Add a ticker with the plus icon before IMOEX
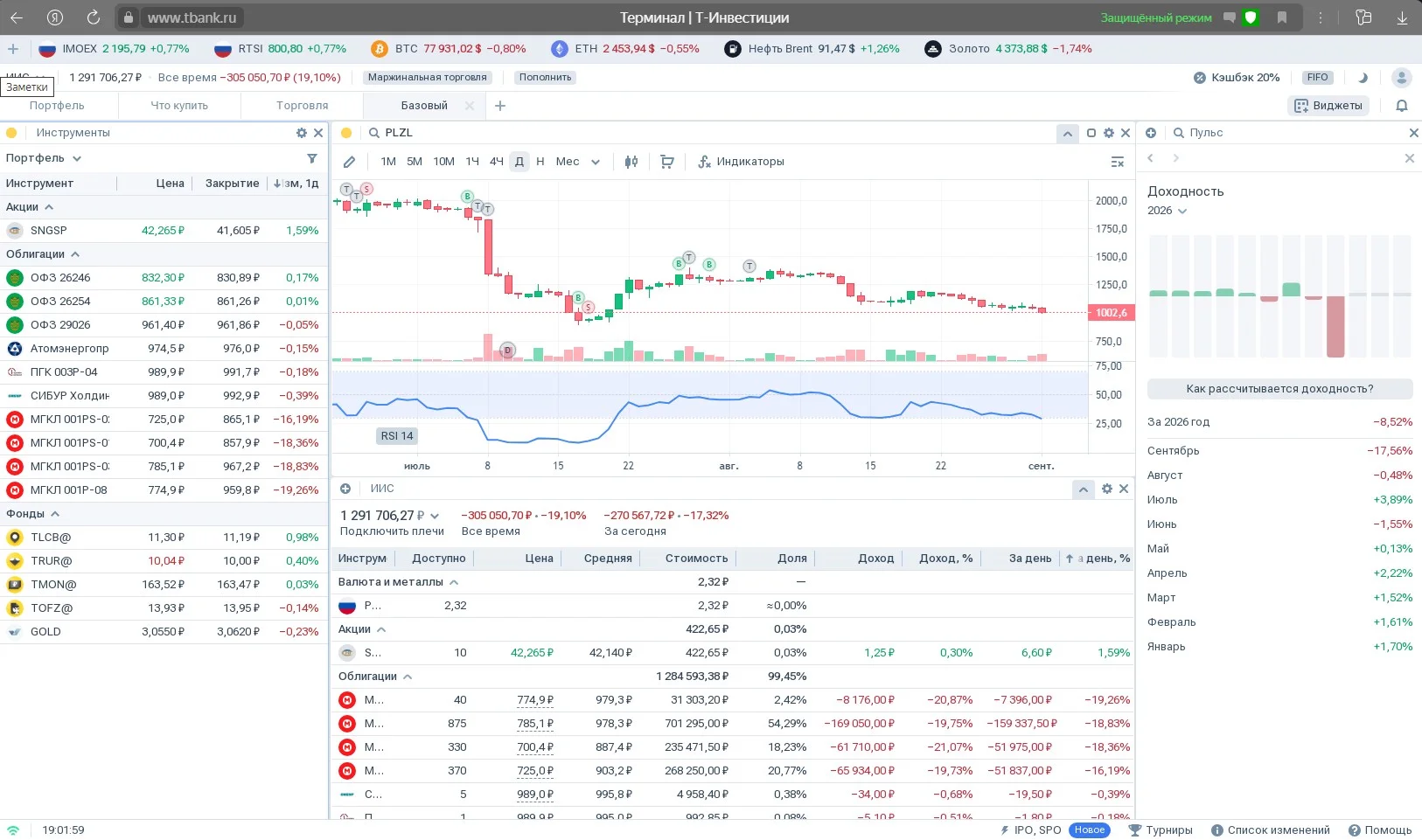 click(x=13, y=49)
